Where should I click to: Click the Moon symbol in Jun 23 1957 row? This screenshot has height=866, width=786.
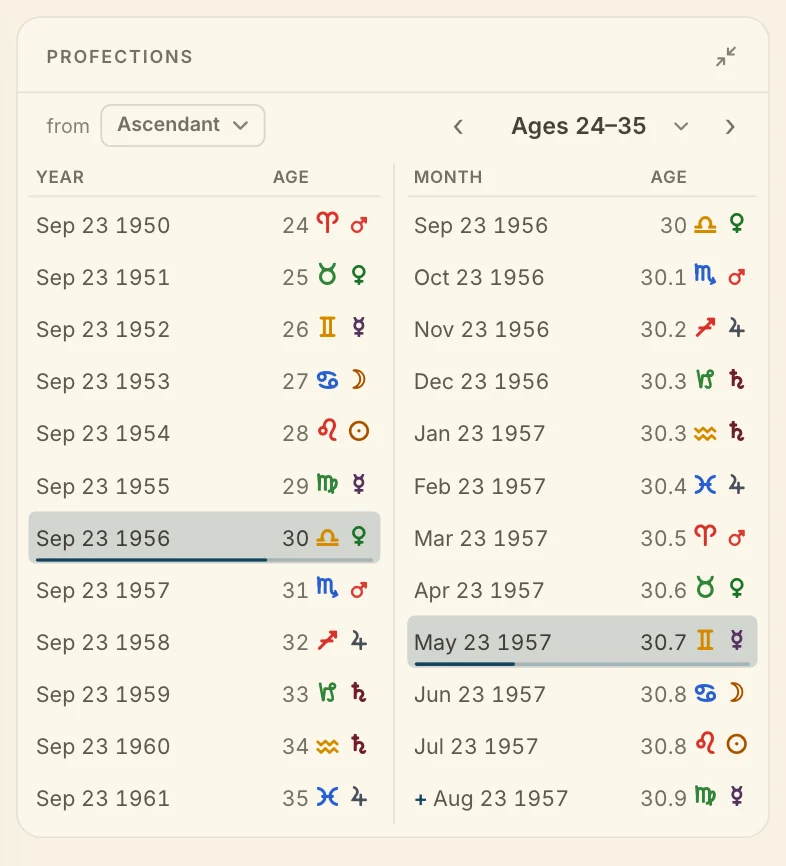point(737,693)
